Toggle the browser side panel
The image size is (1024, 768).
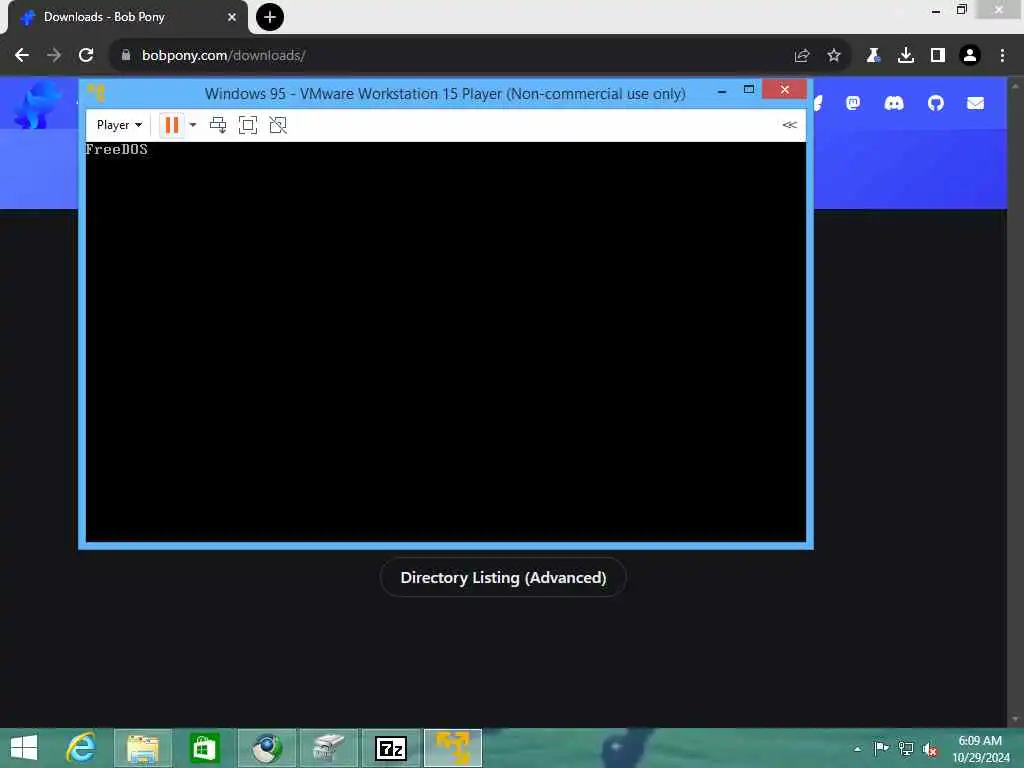coord(938,56)
